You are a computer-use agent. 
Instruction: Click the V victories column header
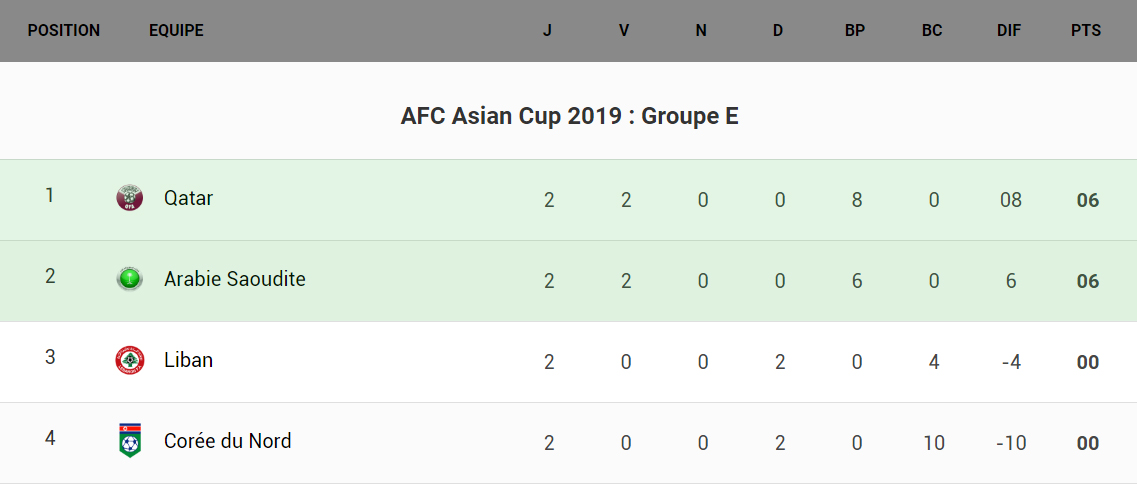click(x=624, y=31)
